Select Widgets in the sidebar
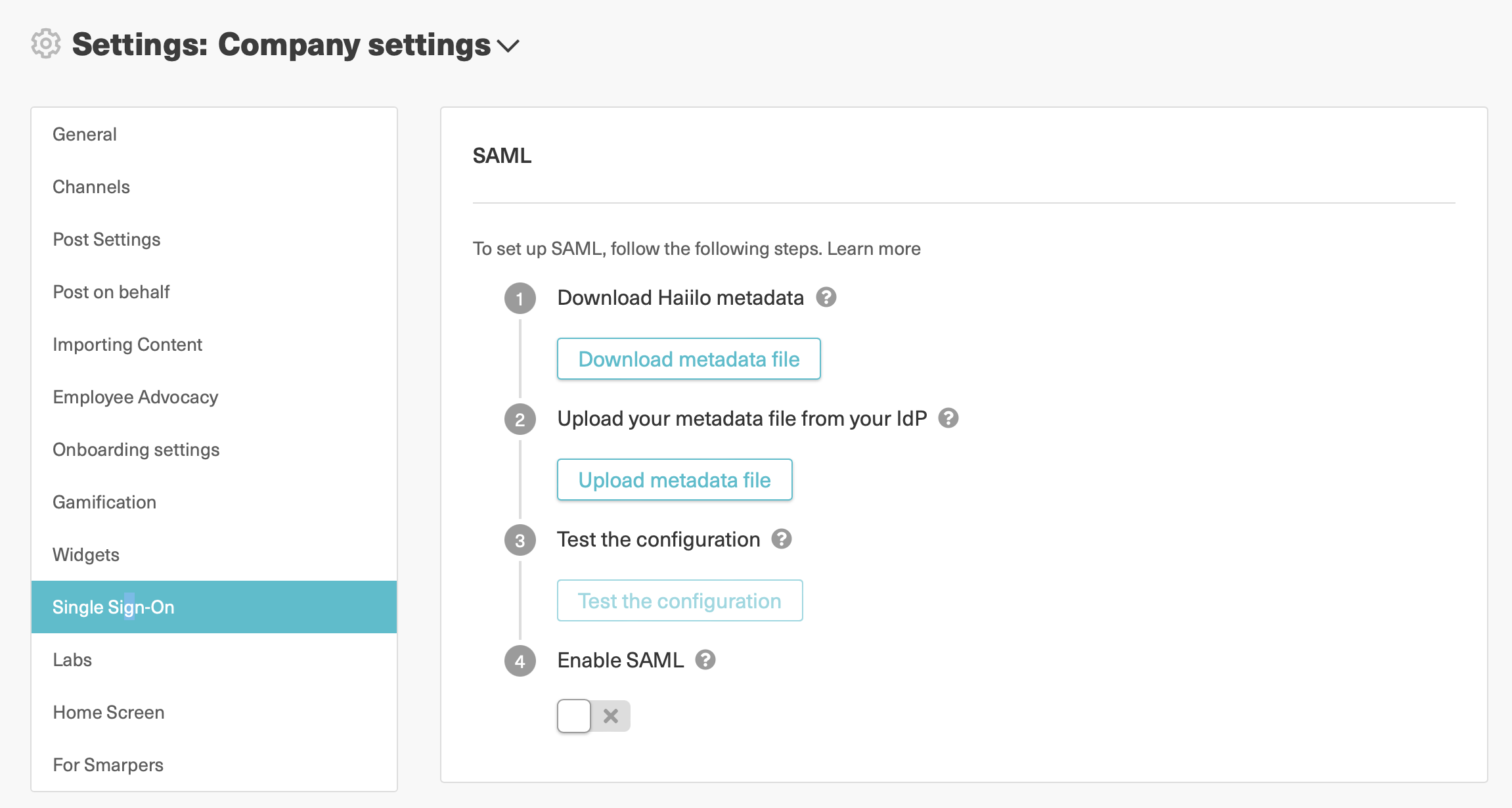The image size is (1512, 808). [214, 554]
